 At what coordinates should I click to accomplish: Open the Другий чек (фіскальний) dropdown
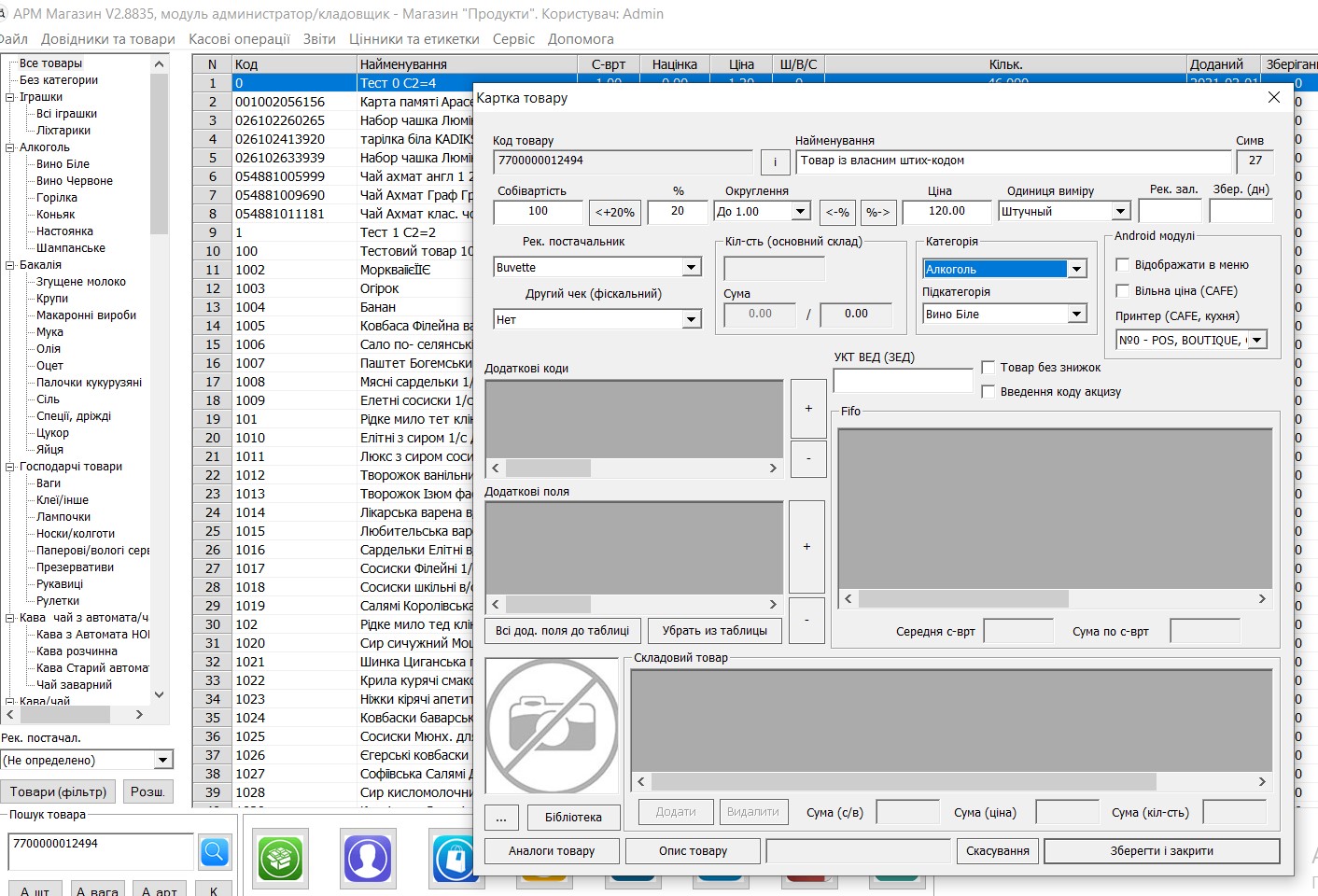692,320
